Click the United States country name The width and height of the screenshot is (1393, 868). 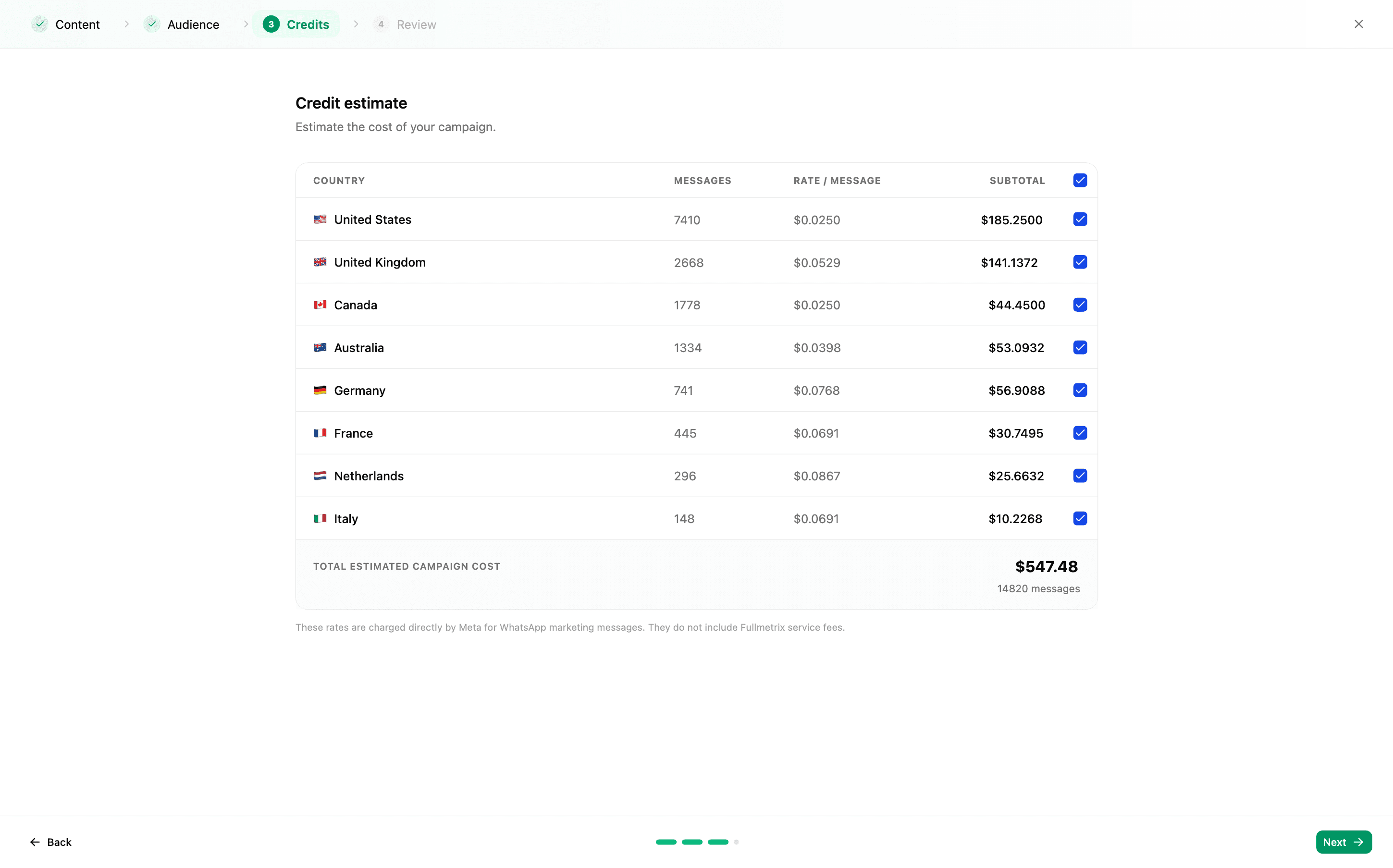[x=373, y=220]
